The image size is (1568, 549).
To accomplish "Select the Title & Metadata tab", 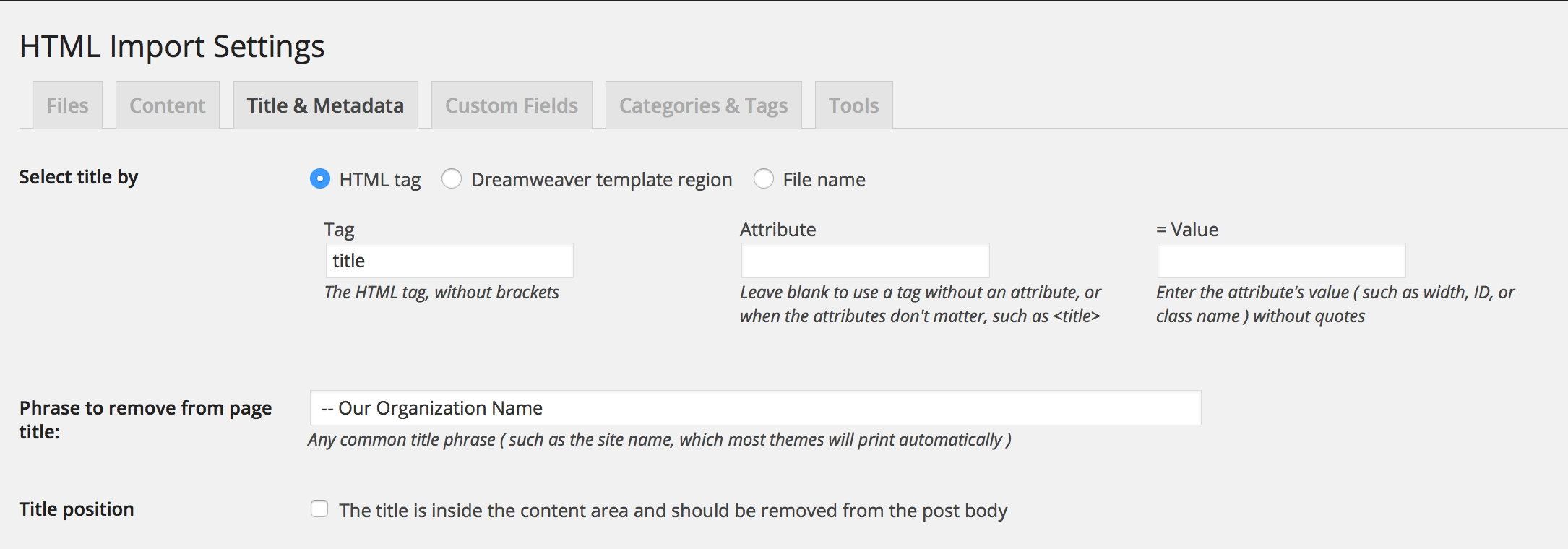I will click(x=325, y=105).
